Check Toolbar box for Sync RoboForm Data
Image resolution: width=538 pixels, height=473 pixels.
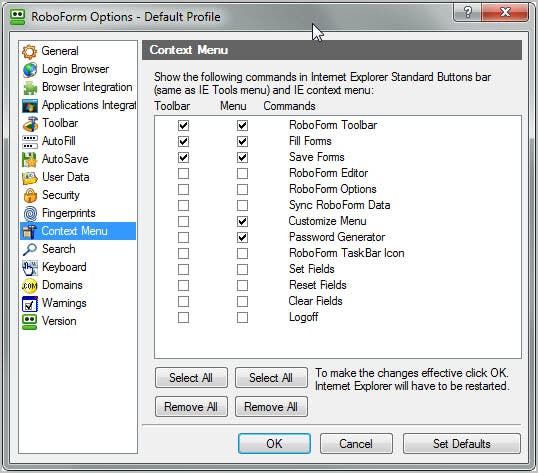[183, 205]
